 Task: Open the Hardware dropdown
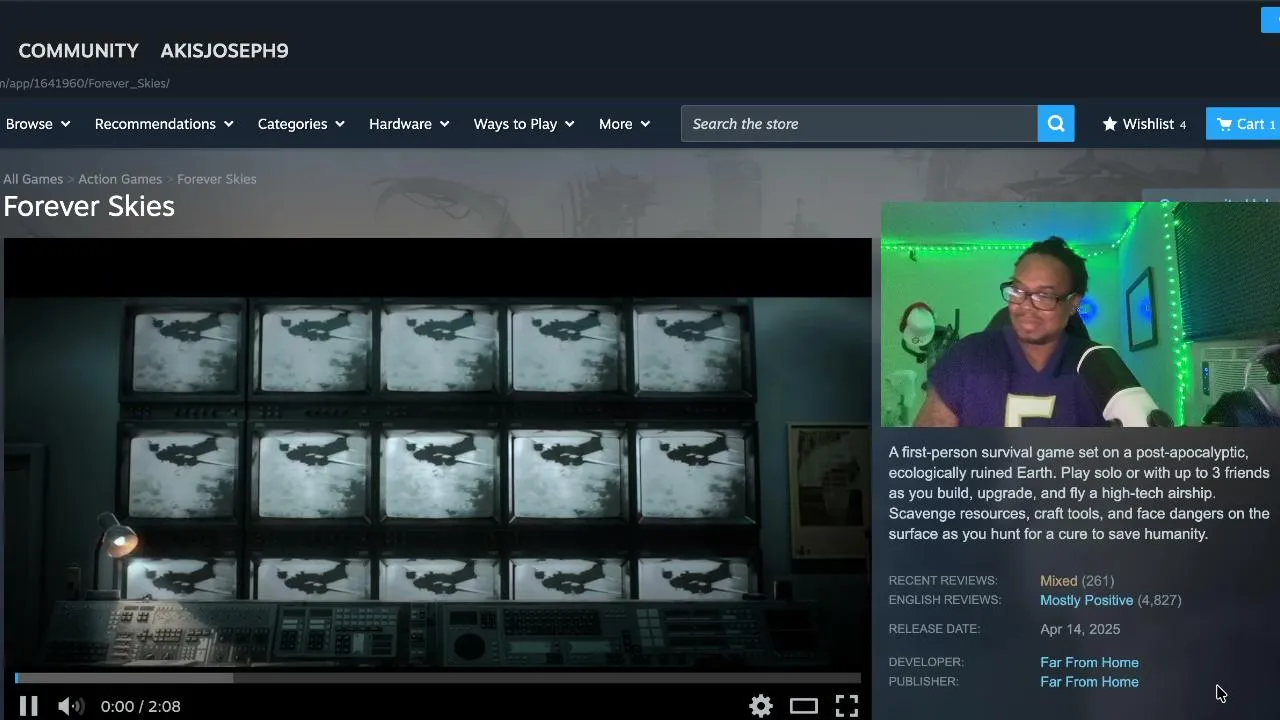(x=409, y=124)
